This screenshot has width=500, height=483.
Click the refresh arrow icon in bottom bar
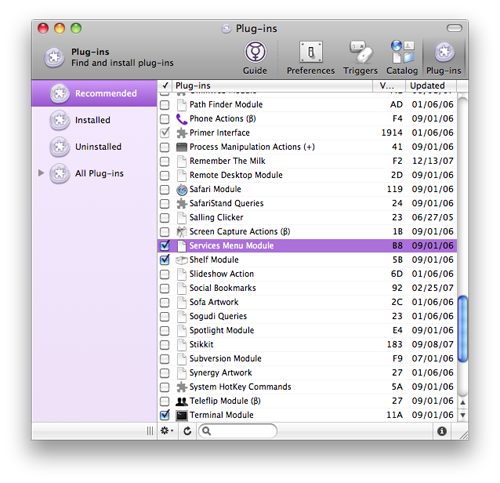[187, 431]
